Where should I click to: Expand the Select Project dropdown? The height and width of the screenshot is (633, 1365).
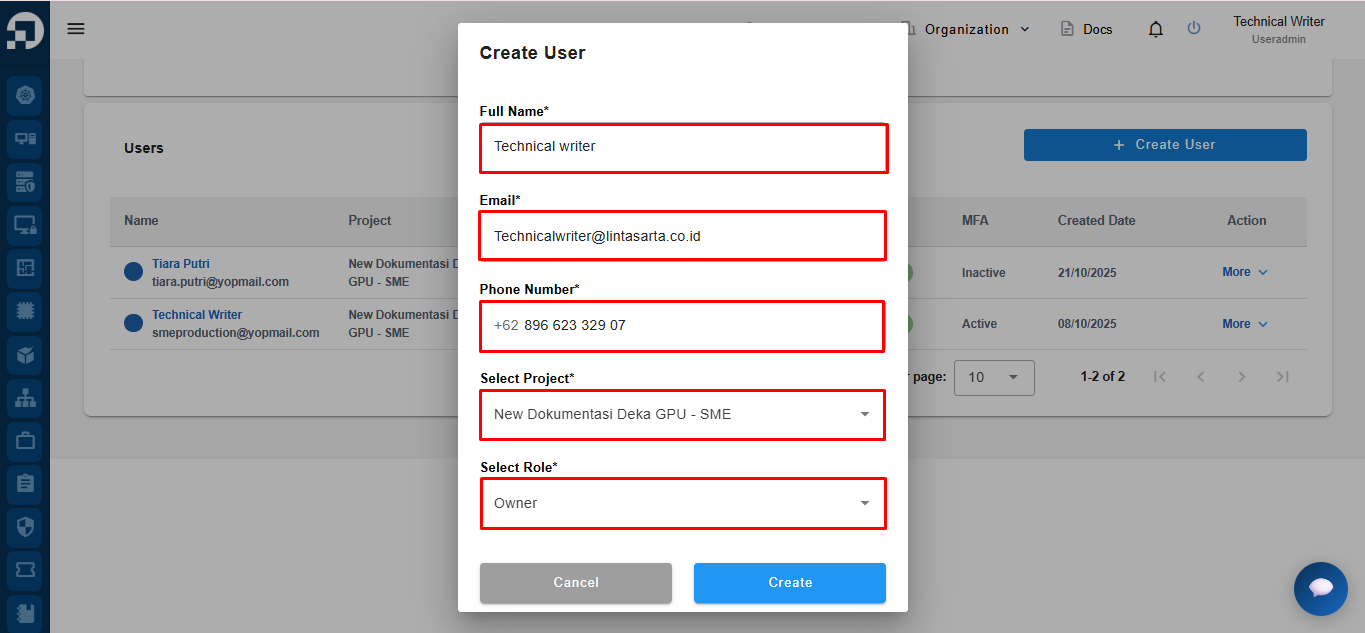point(682,414)
